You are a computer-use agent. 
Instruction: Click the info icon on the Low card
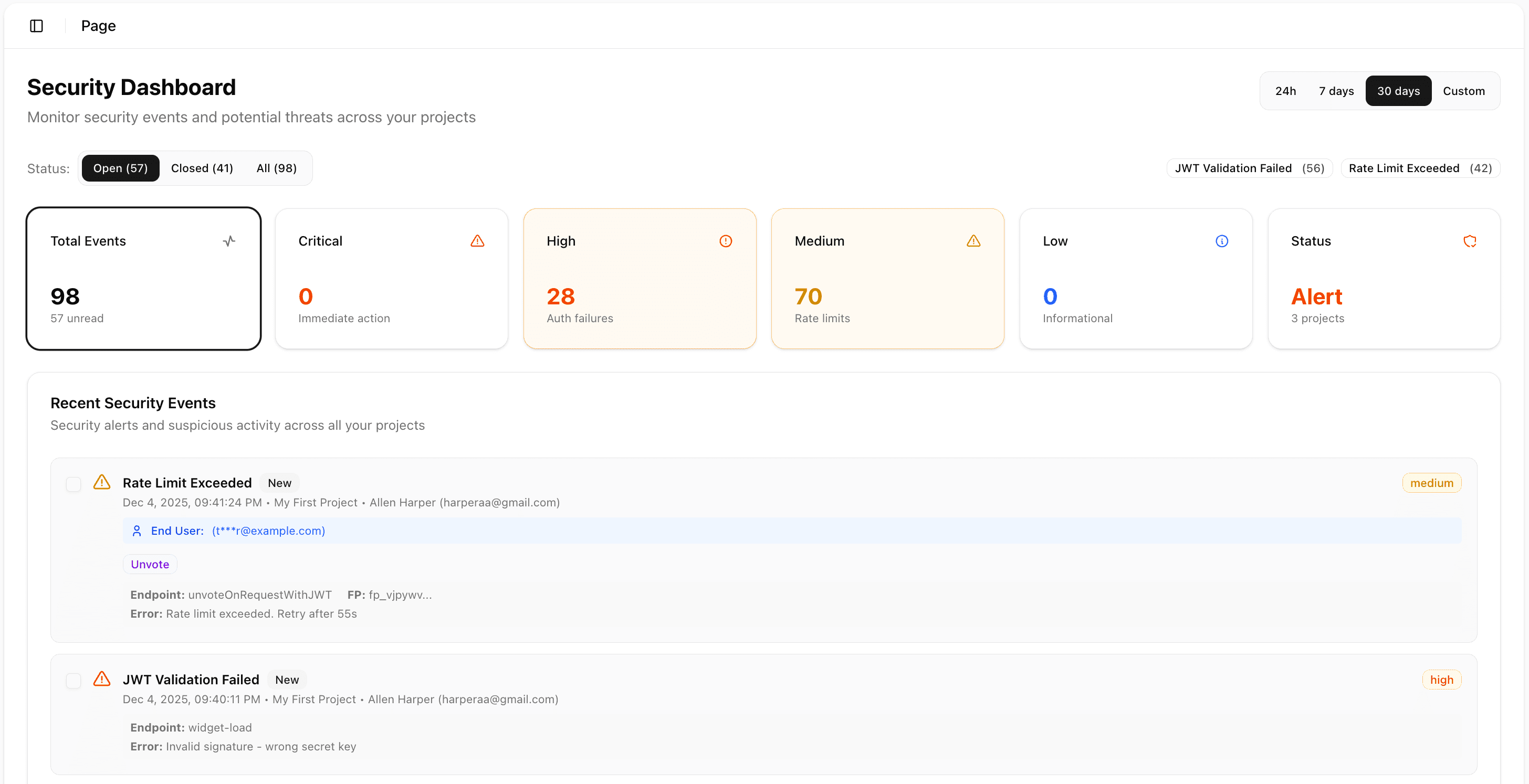(x=1221, y=241)
